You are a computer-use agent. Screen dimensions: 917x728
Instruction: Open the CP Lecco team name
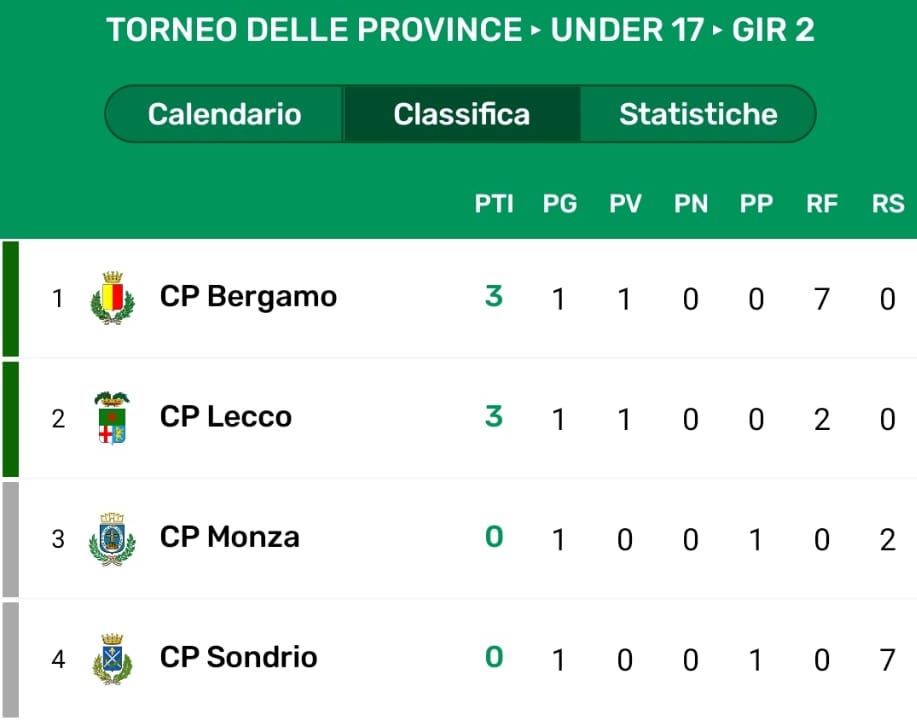pos(226,417)
